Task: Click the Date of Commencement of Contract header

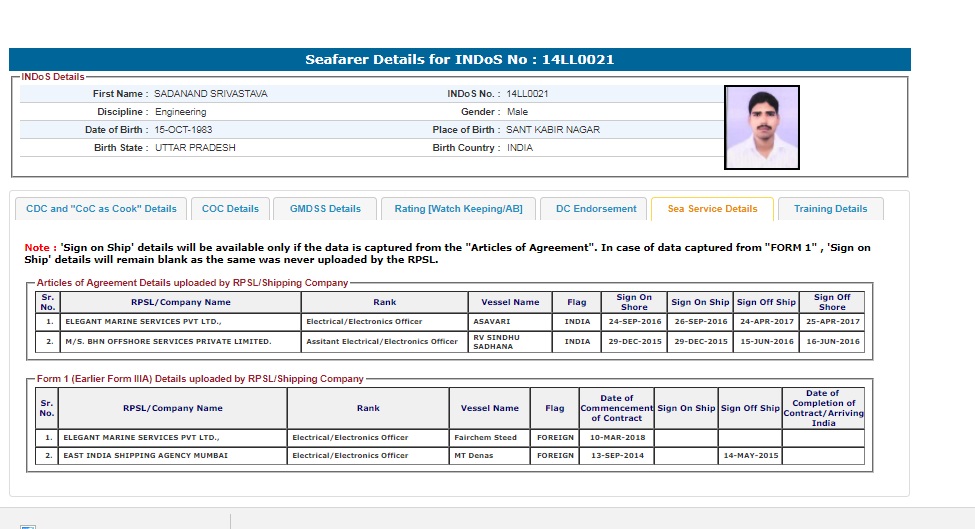Action: point(617,408)
